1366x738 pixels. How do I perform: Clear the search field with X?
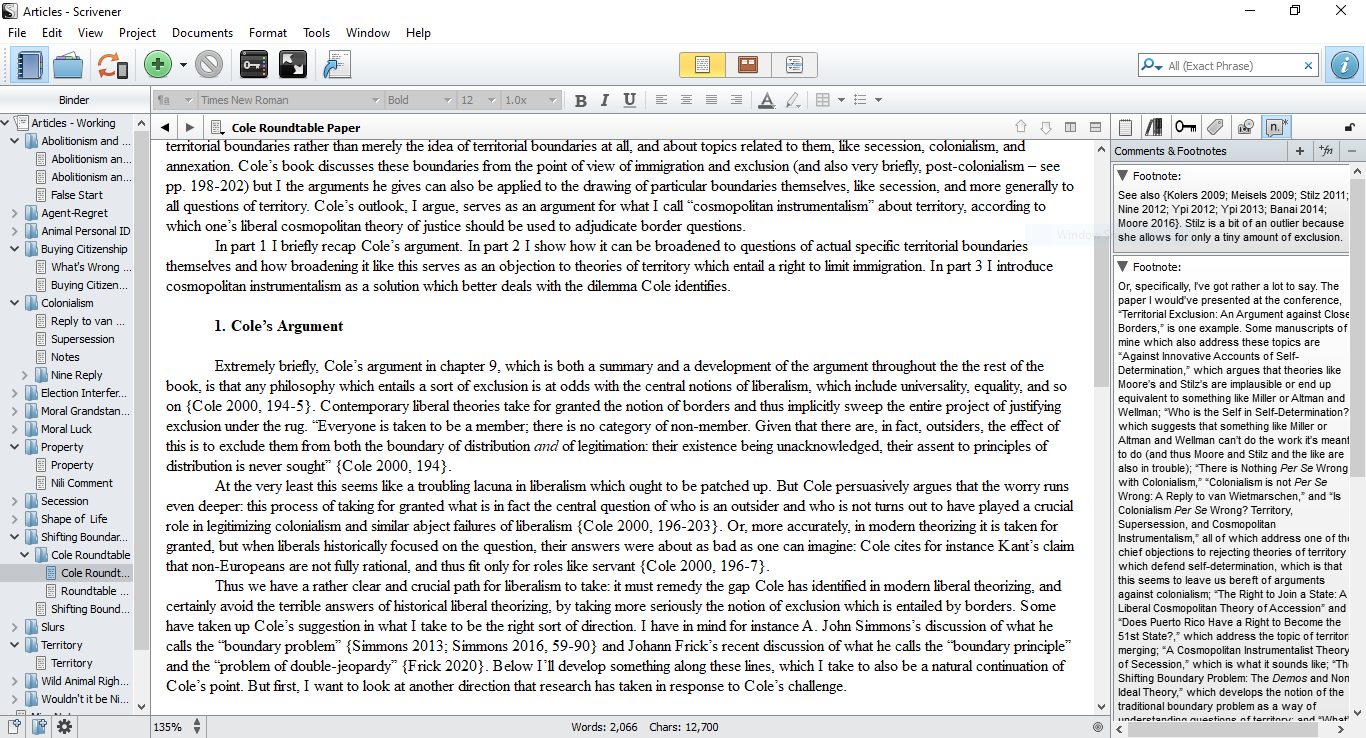point(1308,66)
